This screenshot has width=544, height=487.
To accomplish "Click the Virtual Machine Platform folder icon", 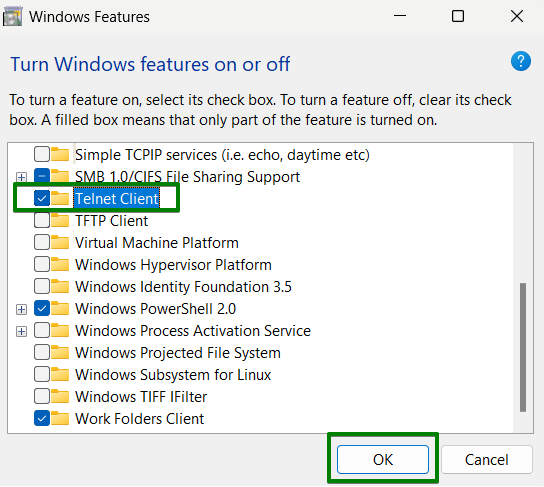I will click(60, 242).
